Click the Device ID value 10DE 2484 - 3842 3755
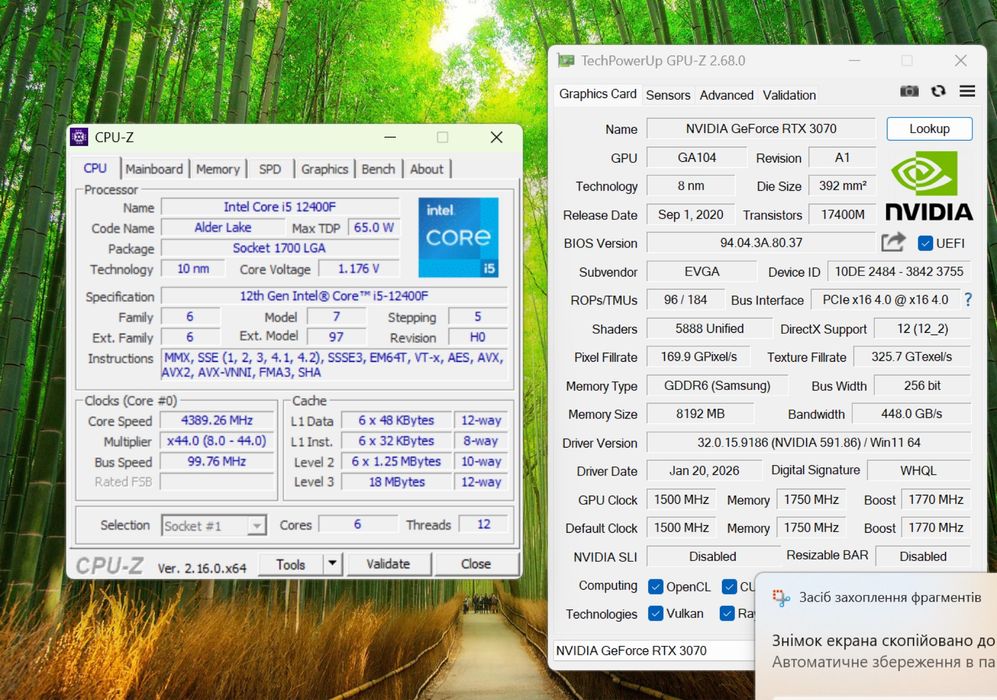 [x=899, y=271]
